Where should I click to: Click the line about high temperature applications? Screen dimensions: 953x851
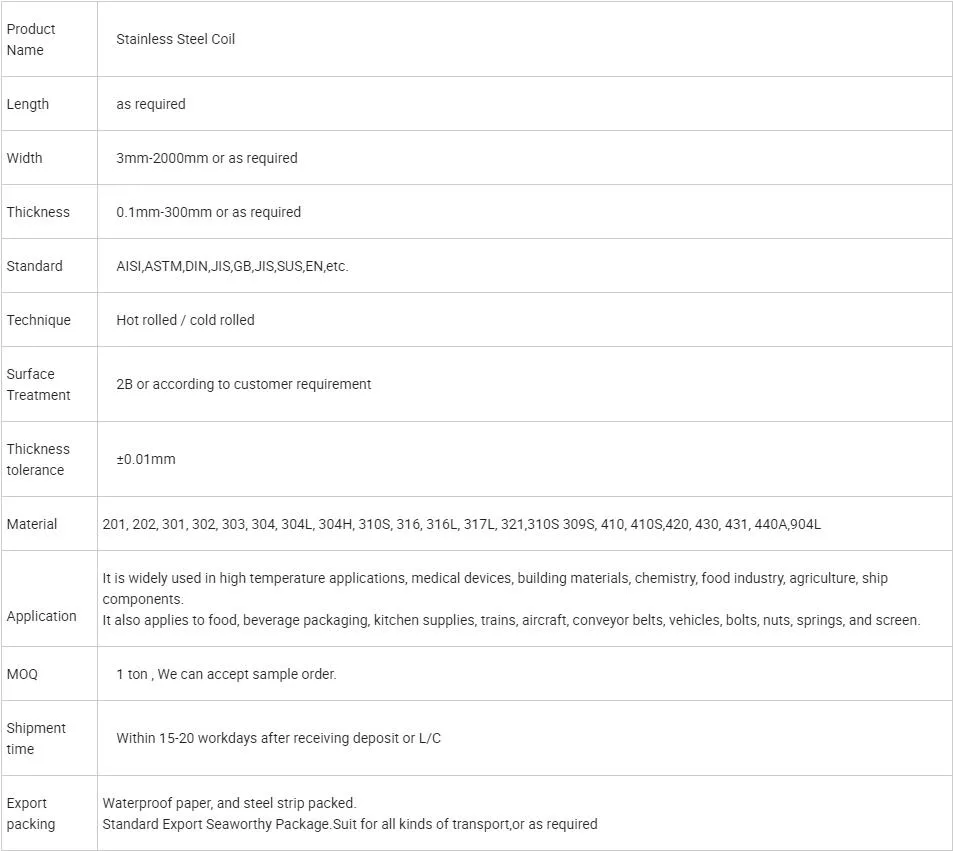(494, 578)
